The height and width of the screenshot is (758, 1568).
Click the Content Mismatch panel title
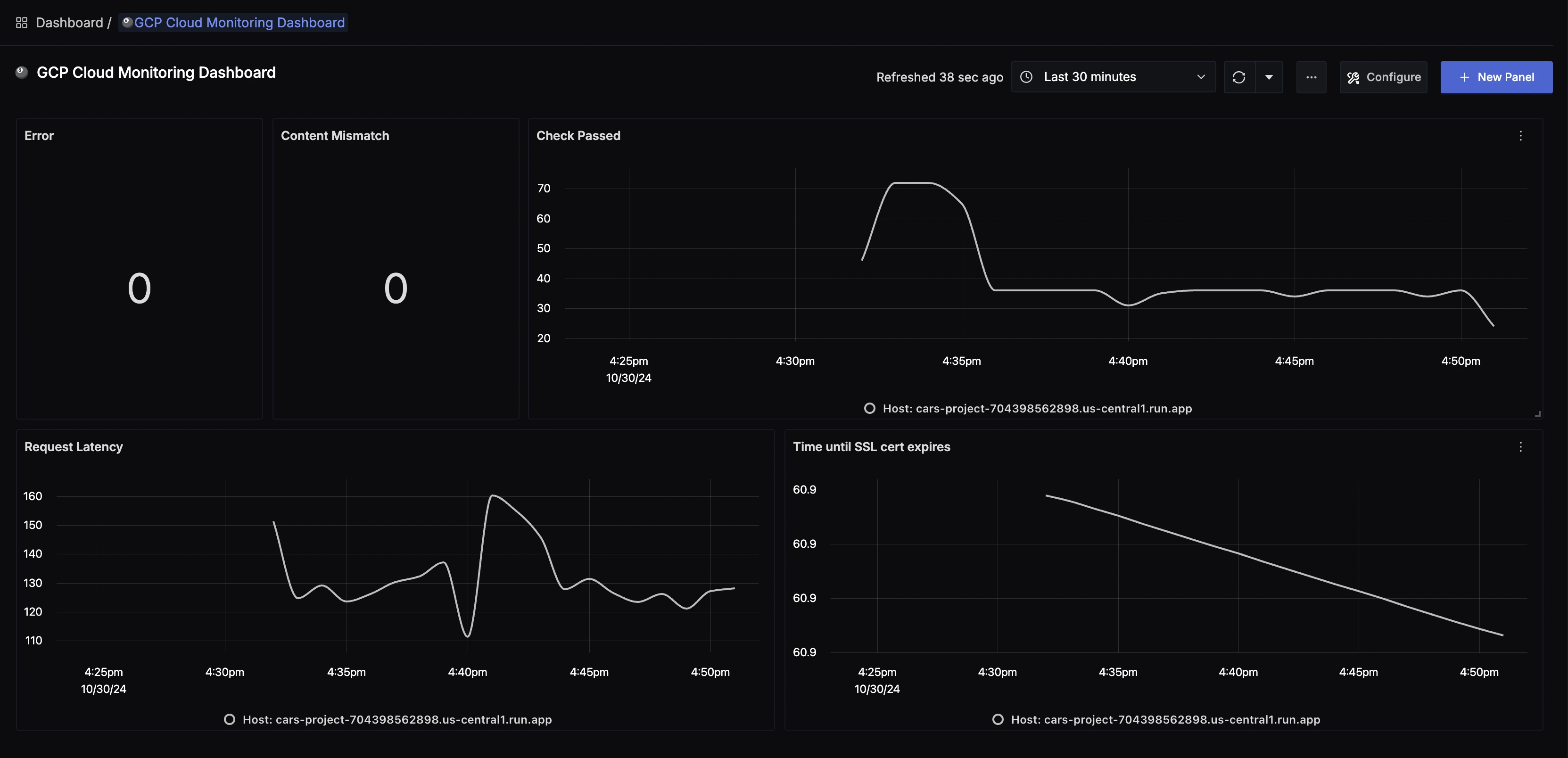[x=335, y=136]
